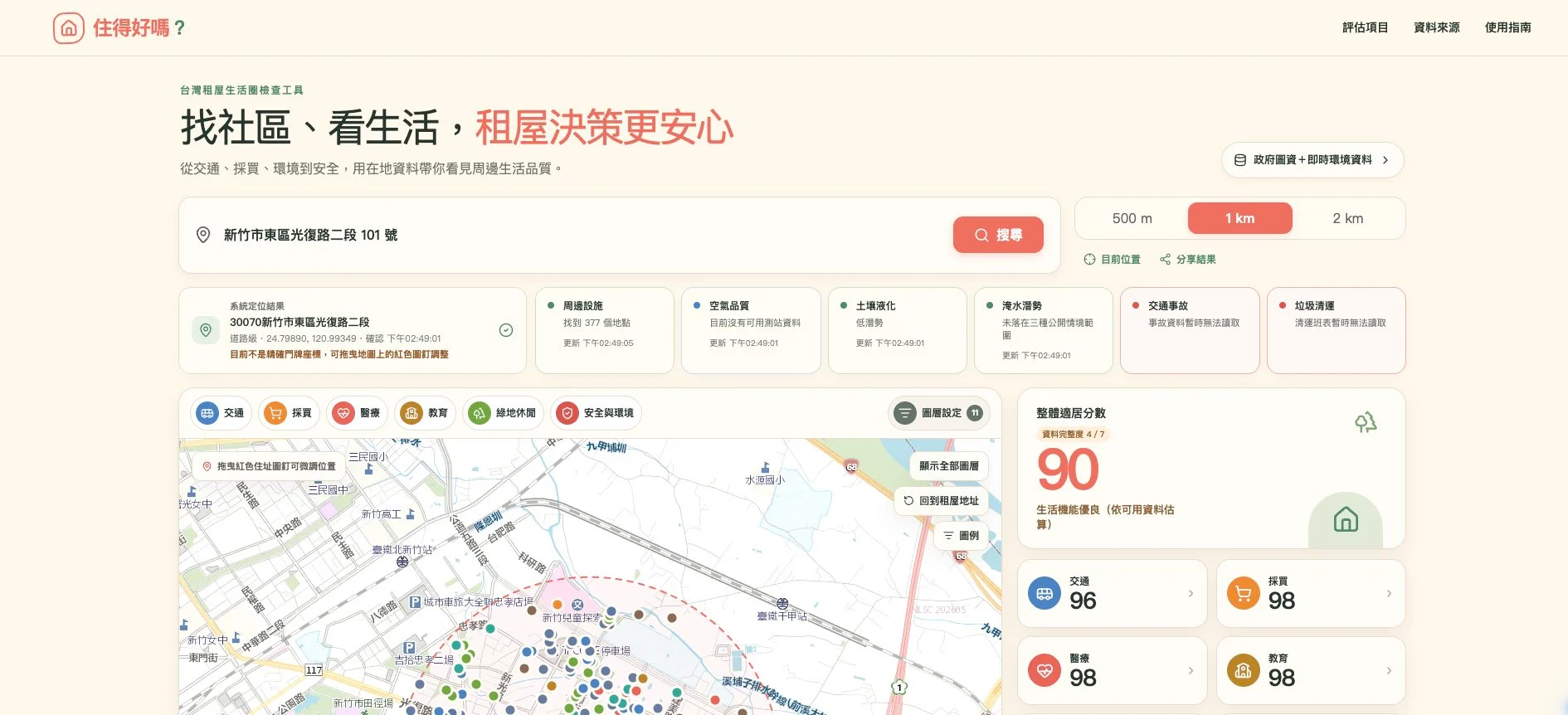Viewport: 1568px width, 715px height.
Task: Click the orange cart icon on the 採買 98 card
Action: pos(1243,594)
